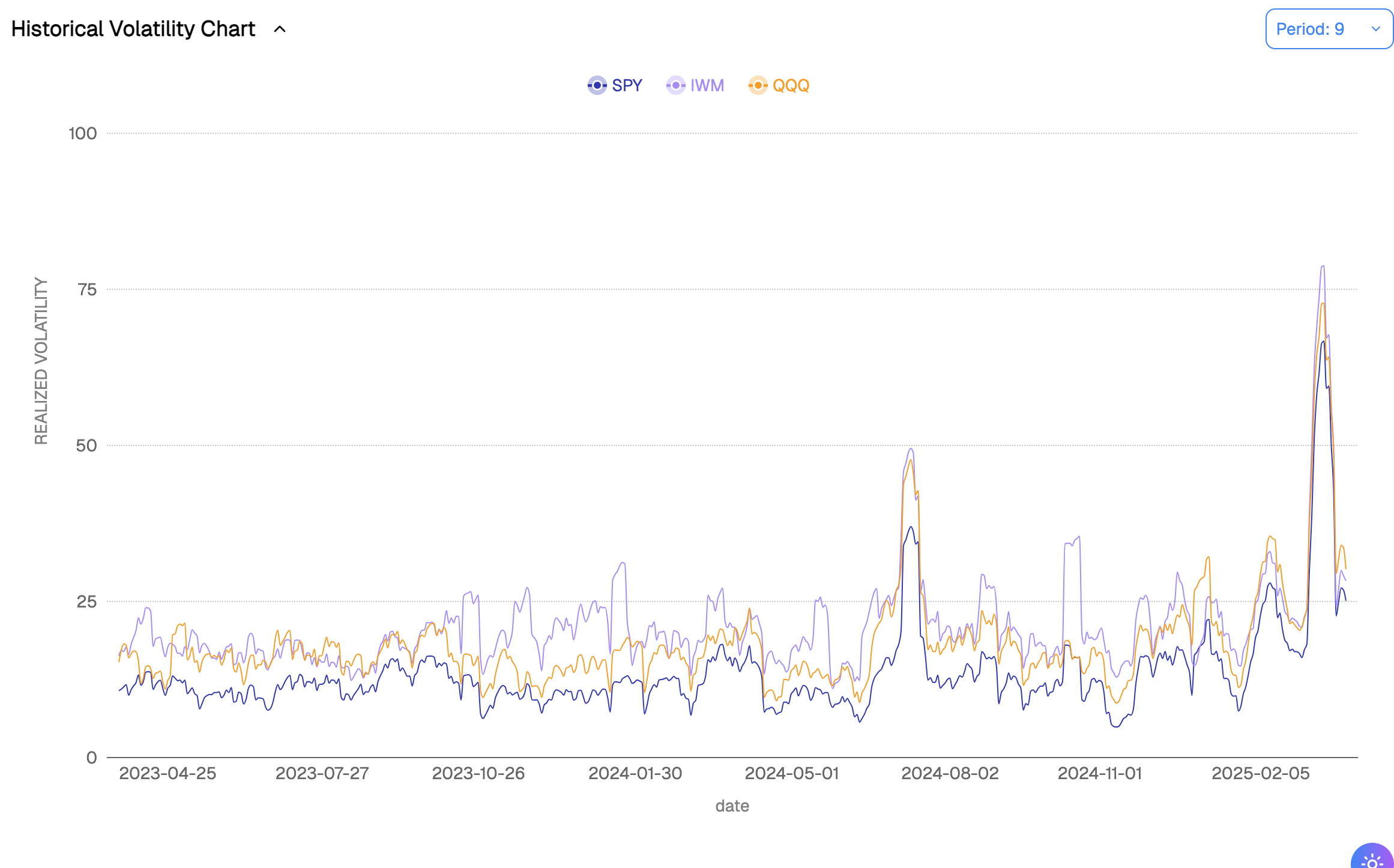
Task: Toggle QQQ series legend marker
Action: tap(758, 85)
